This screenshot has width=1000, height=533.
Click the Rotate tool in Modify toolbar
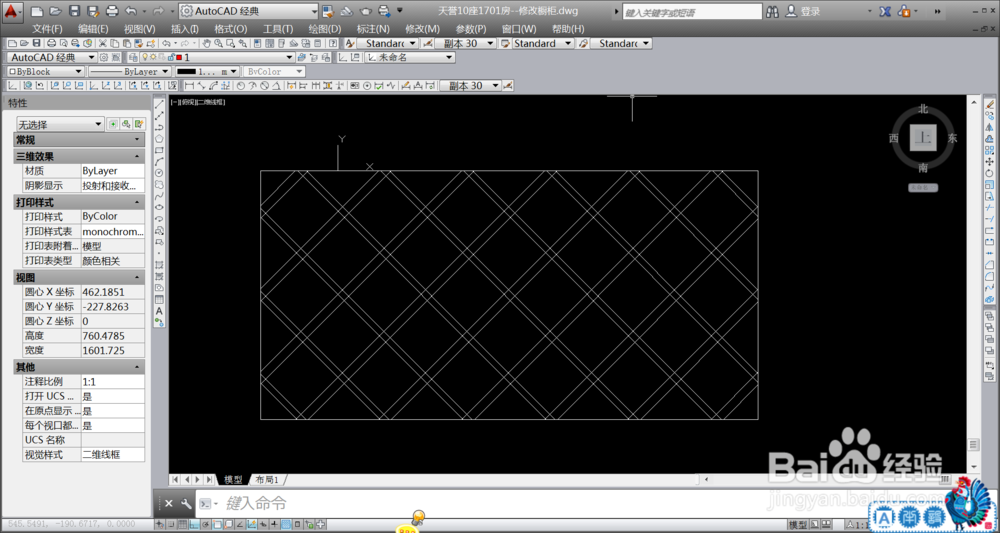click(990, 173)
